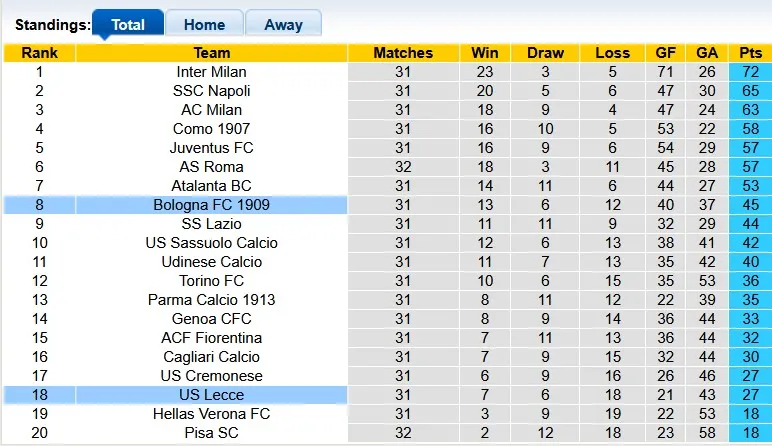This screenshot has width=772, height=446.
Task: Click the Como 1907 team link
Action: click(x=211, y=129)
